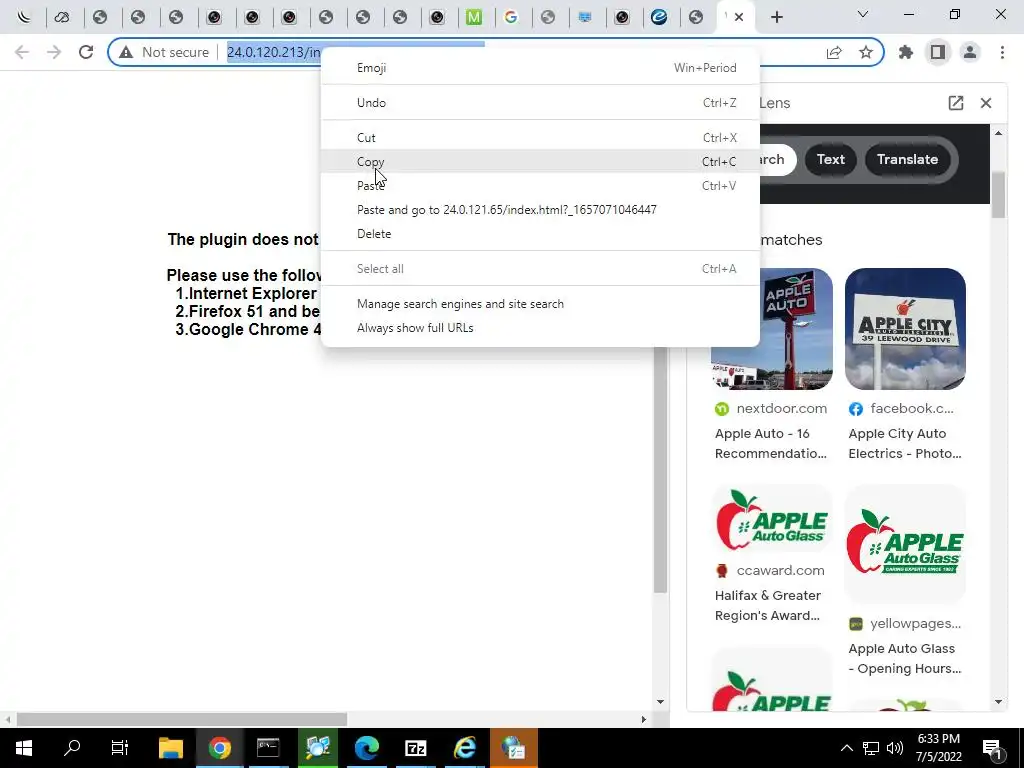This screenshot has height=768, width=1024.
Task: Choose Undo in the context menu
Action: point(541,103)
